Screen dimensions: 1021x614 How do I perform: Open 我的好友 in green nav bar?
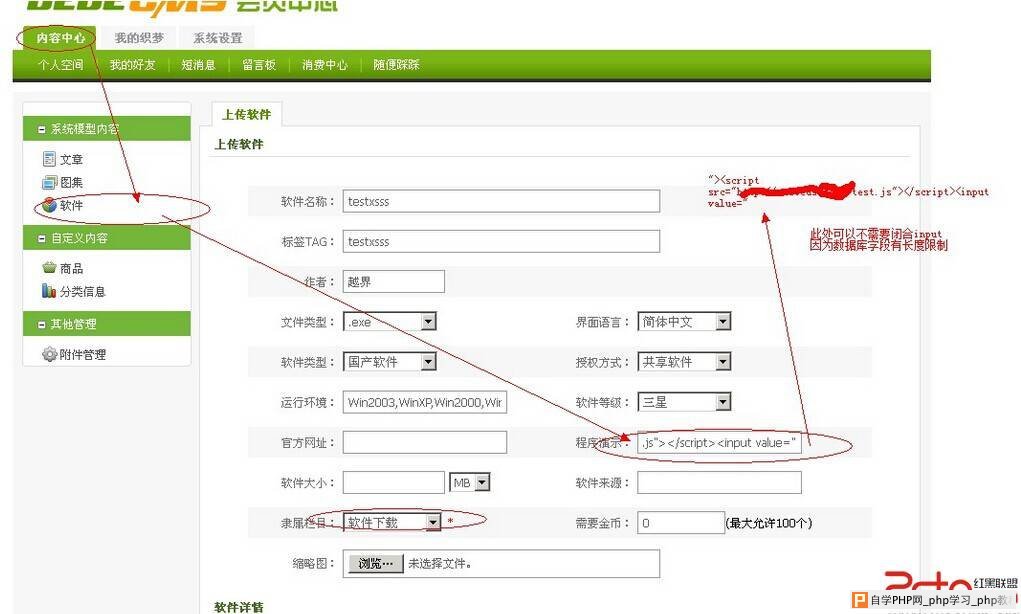[x=132, y=64]
